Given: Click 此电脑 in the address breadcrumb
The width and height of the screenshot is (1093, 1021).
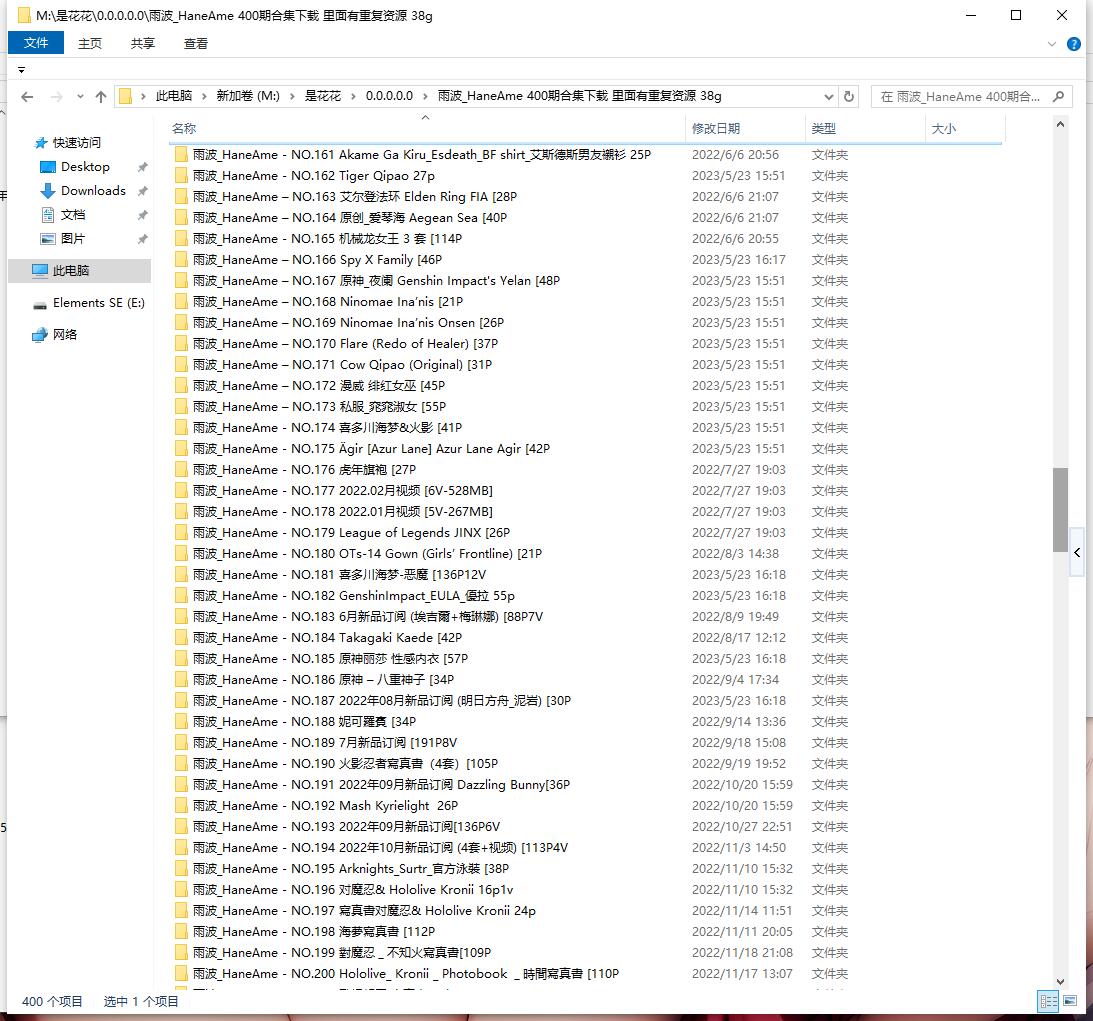Looking at the screenshot, I should 174,96.
